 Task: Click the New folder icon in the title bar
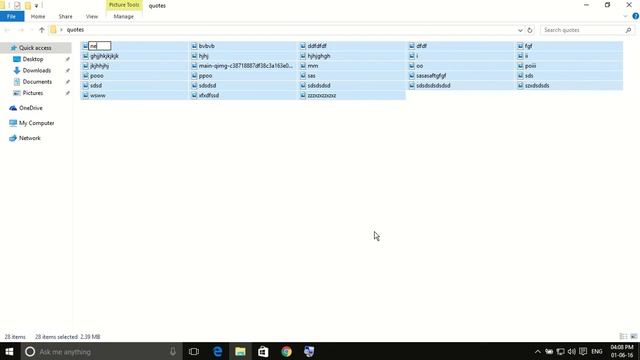(x=28, y=5)
